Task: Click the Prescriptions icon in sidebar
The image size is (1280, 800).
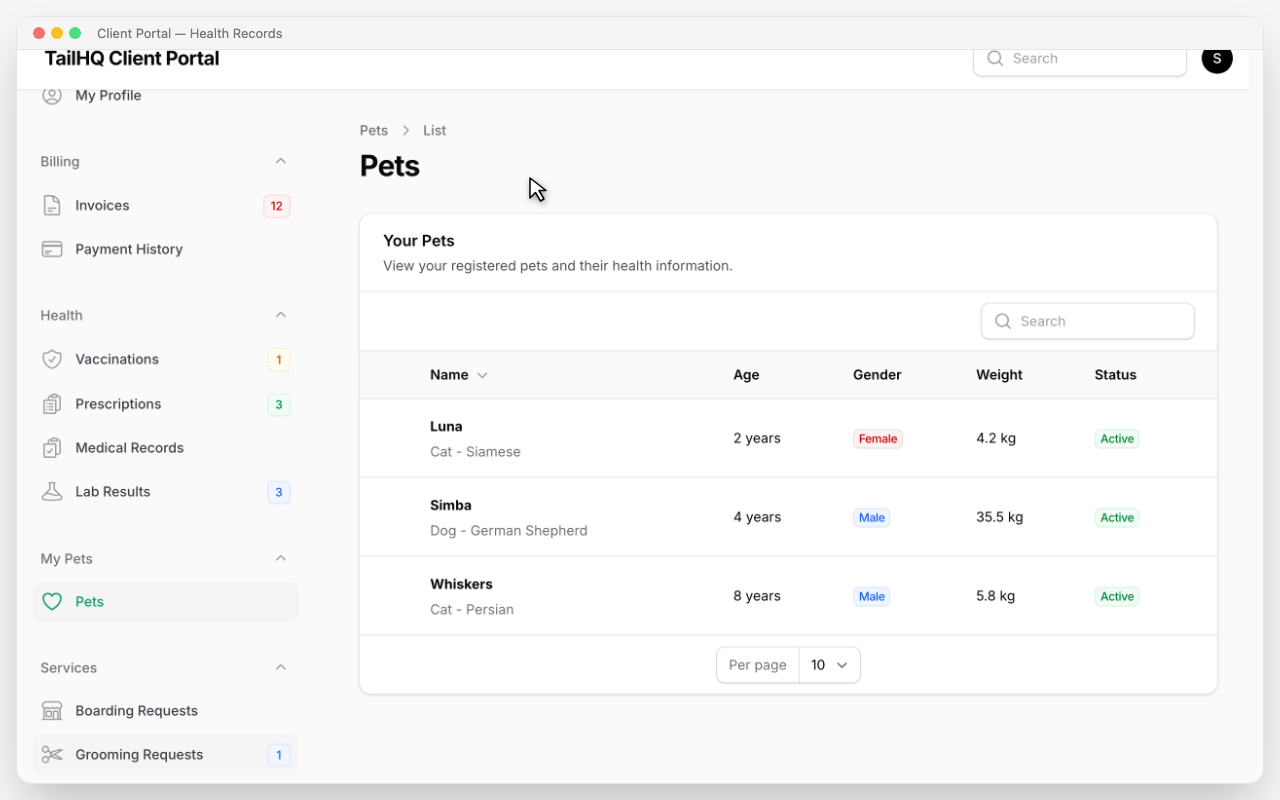Action: coord(52,403)
